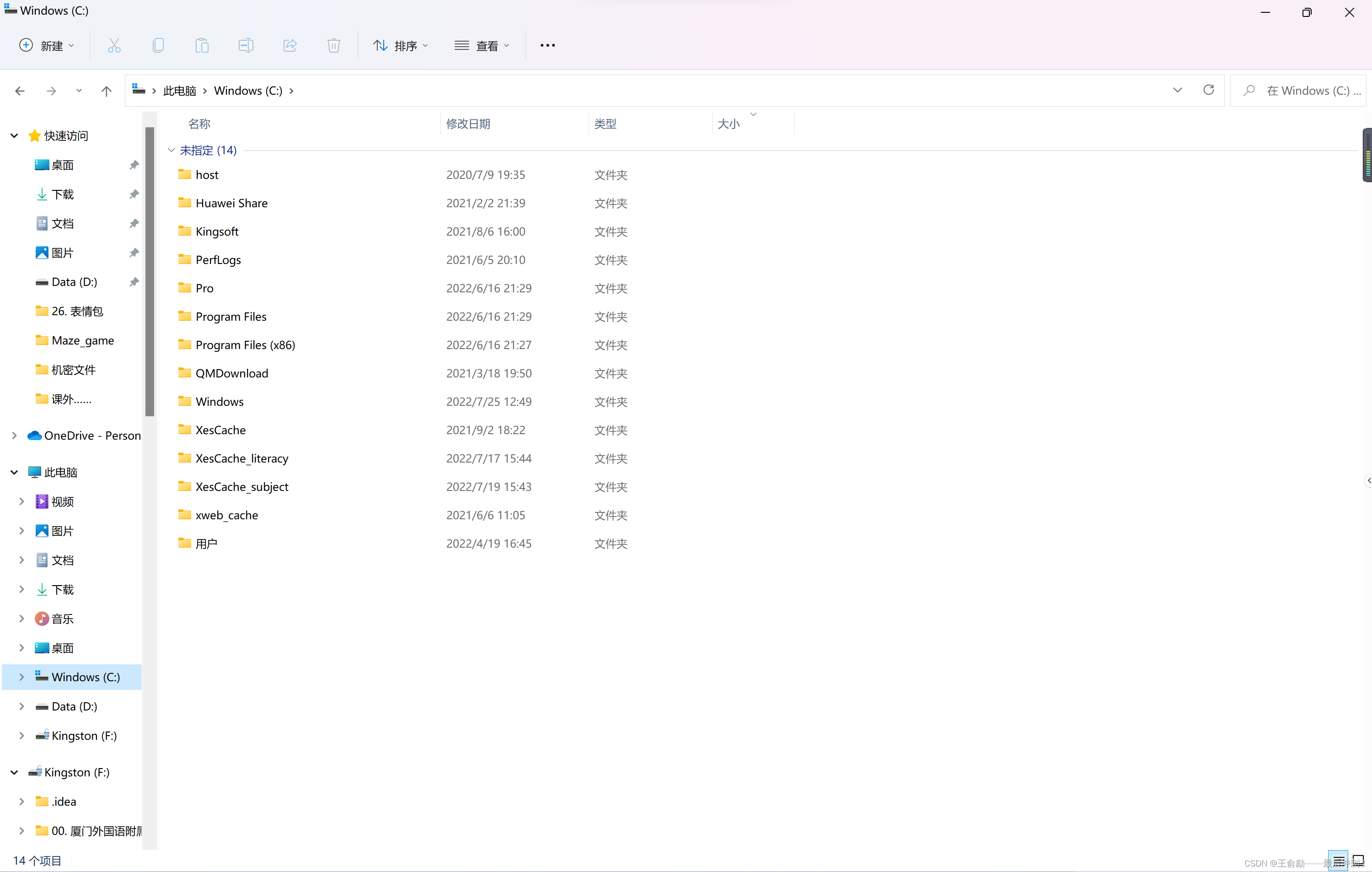The width and height of the screenshot is (1372, 872).
Task: Collapse the 未指定 (14) group
Action: [171, 150]
